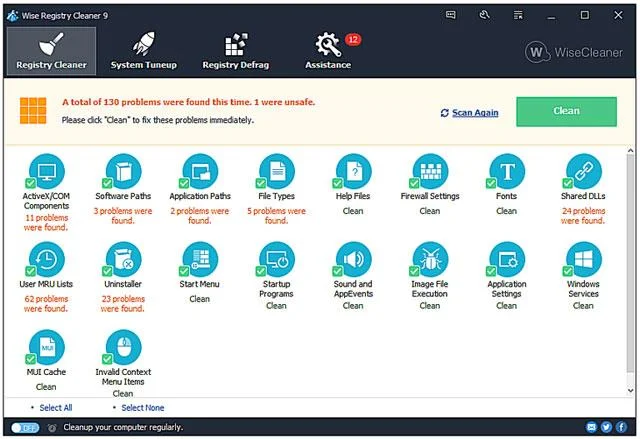This screenshot has height=439, width=640.
Task: Open the Assistance tab
Action: point(328,51)
